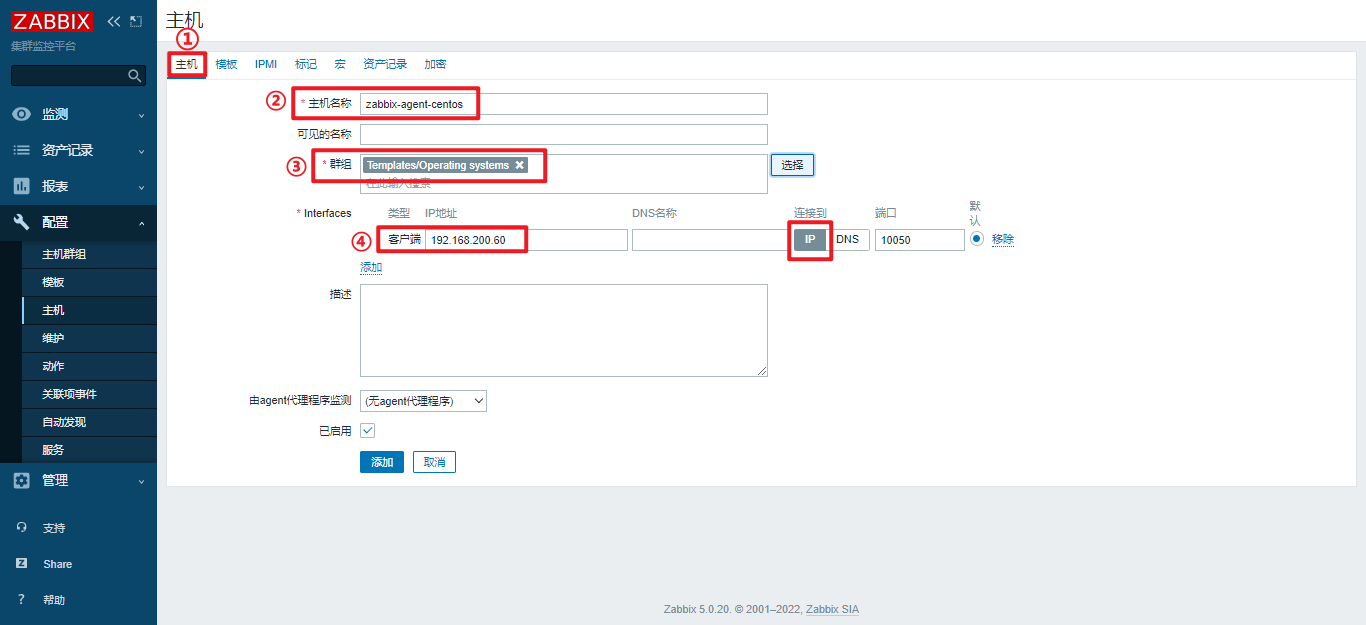This screenshot has width=1366, height=625.
Task: Switch to the 主机 tab
Action: (186, 64)
